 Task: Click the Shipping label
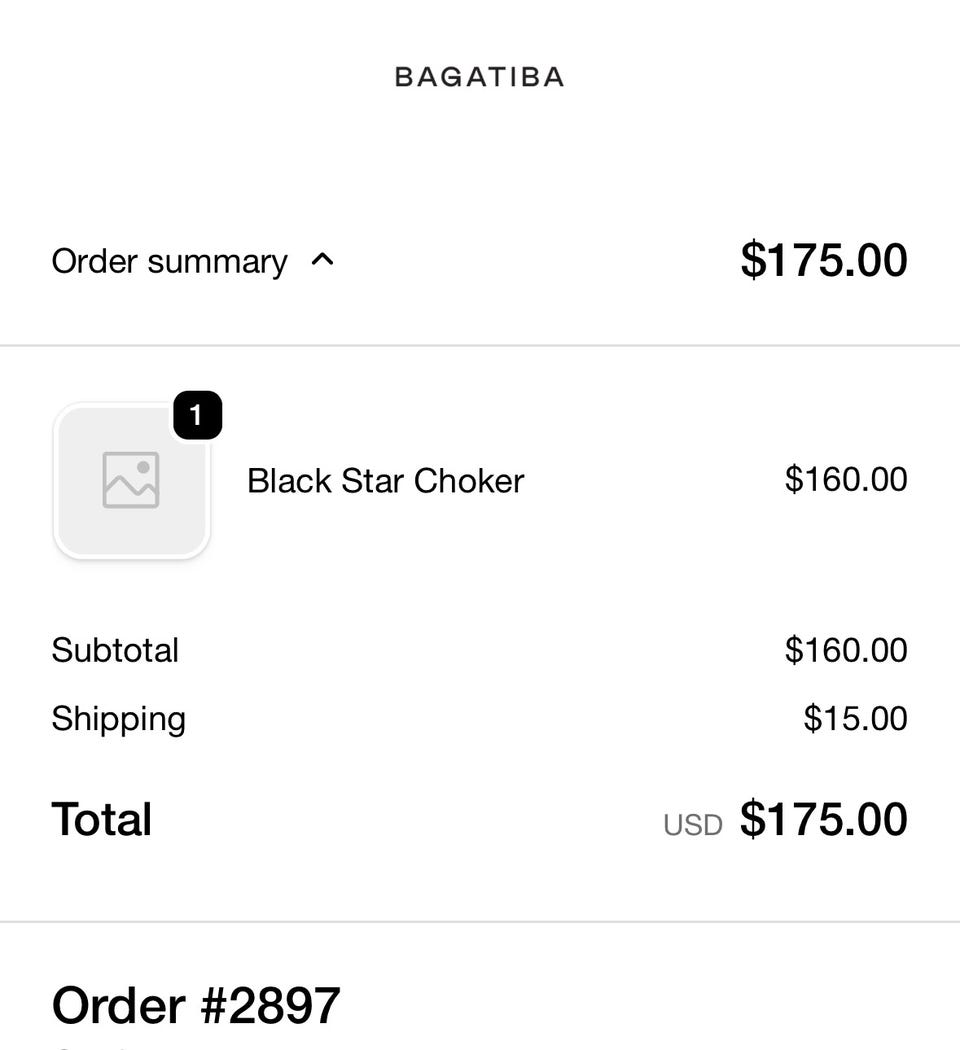(118, 719)
